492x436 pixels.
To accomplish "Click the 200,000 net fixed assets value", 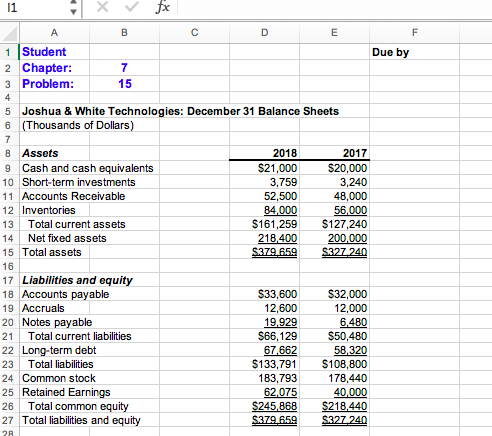I will pyautogui.click(x=347, y=238).
